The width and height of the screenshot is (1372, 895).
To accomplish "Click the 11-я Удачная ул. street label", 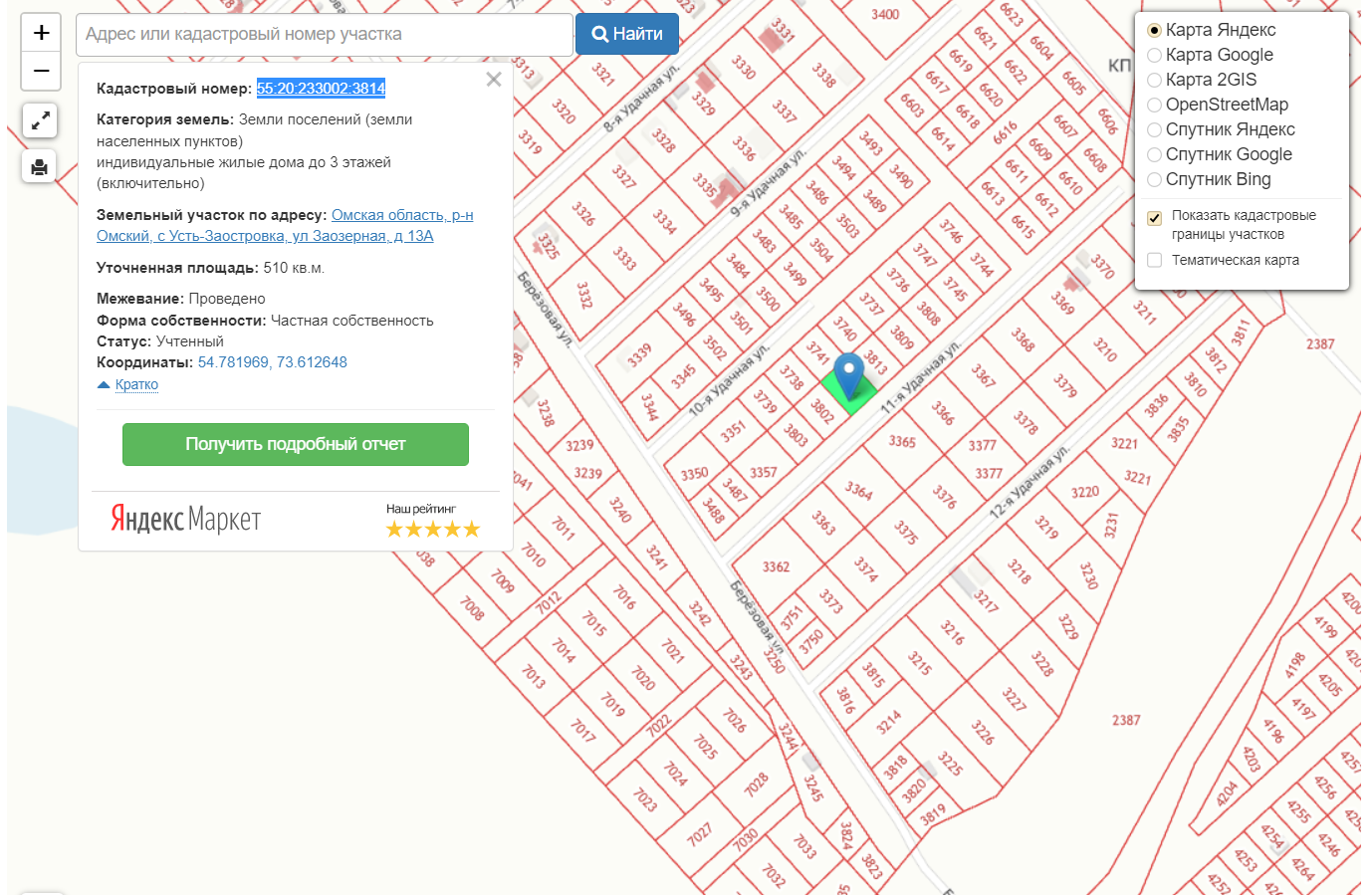I will (921, 377).
